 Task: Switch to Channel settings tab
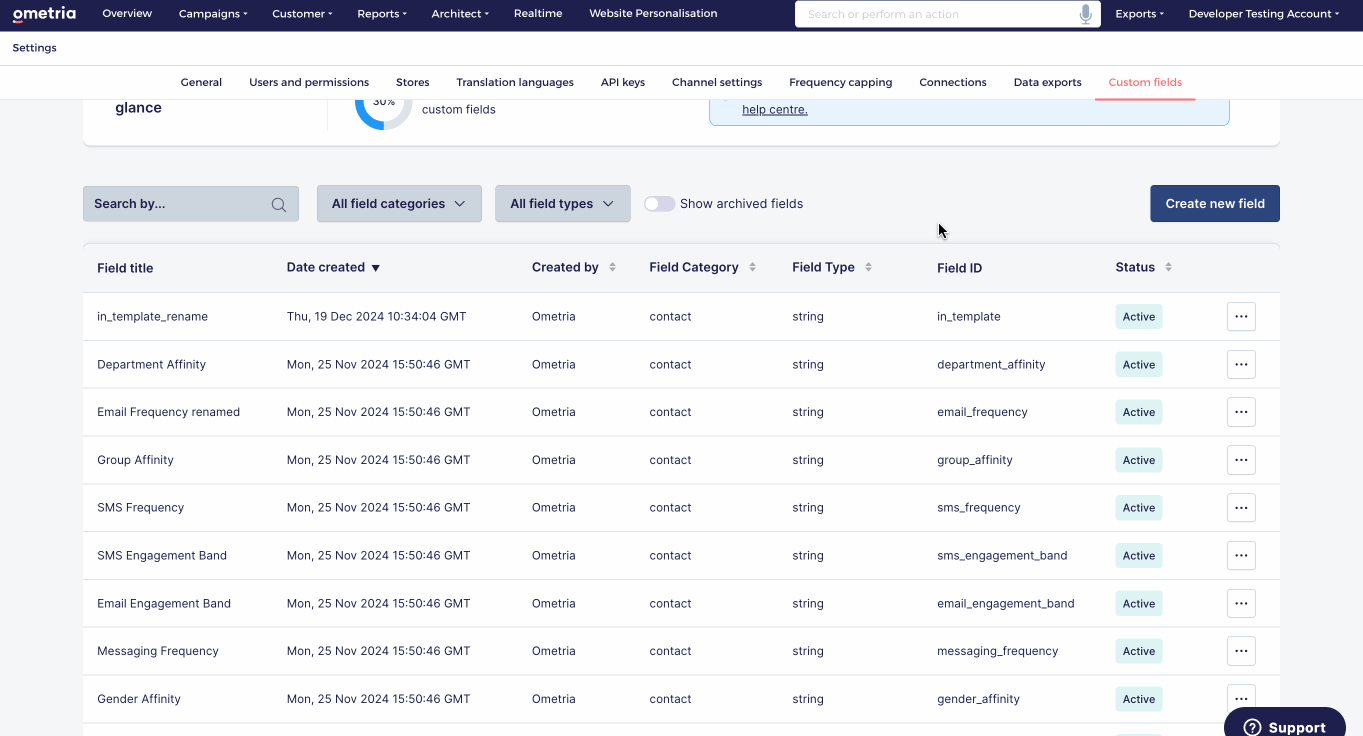pos(717,82)
